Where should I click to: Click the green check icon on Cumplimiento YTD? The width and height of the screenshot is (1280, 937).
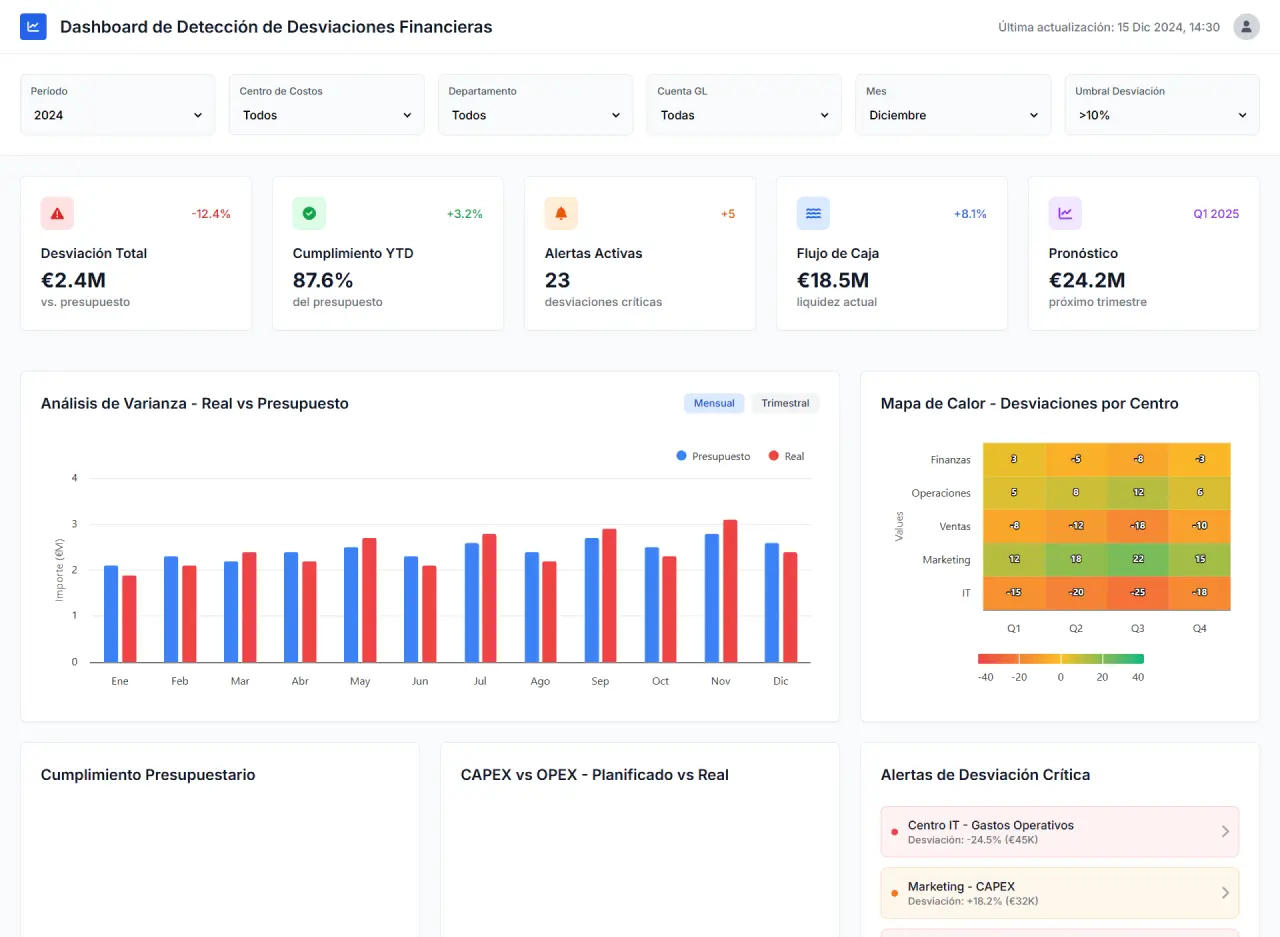309,213
